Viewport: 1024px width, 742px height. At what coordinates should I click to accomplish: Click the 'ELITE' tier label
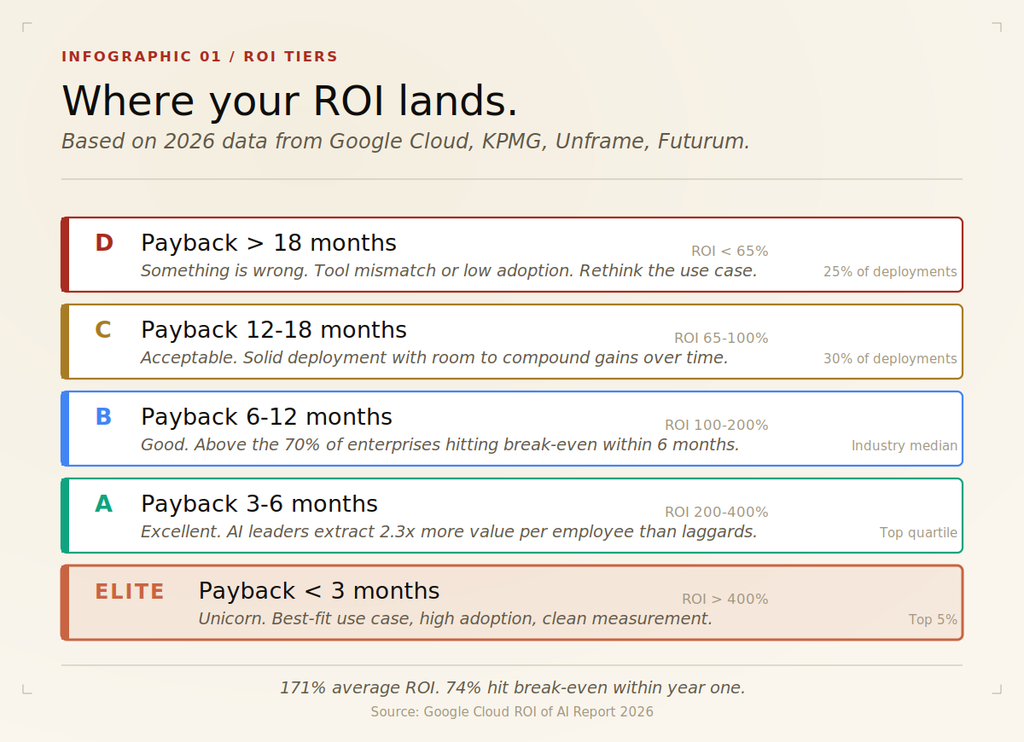point(129,591)
